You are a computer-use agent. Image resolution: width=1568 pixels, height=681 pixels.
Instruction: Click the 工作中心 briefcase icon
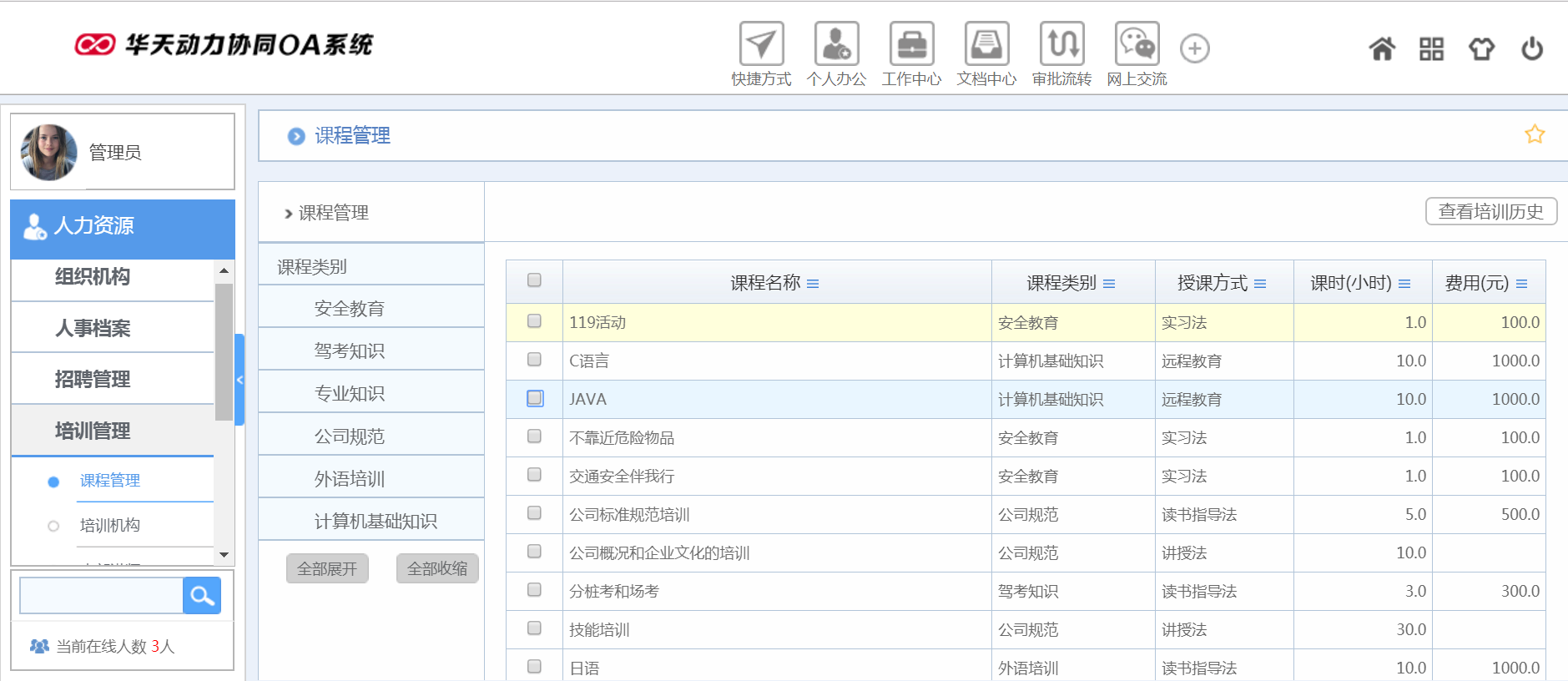point(911,44)
